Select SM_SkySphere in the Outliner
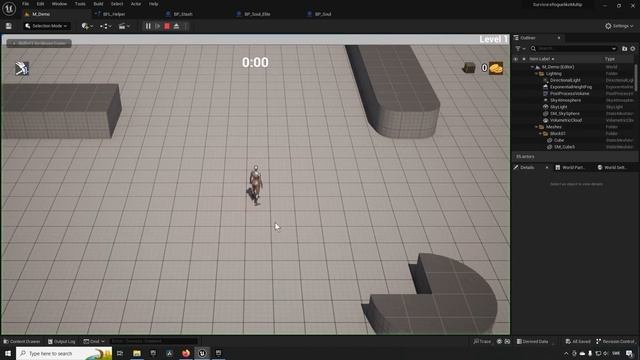 click(564, 113)
